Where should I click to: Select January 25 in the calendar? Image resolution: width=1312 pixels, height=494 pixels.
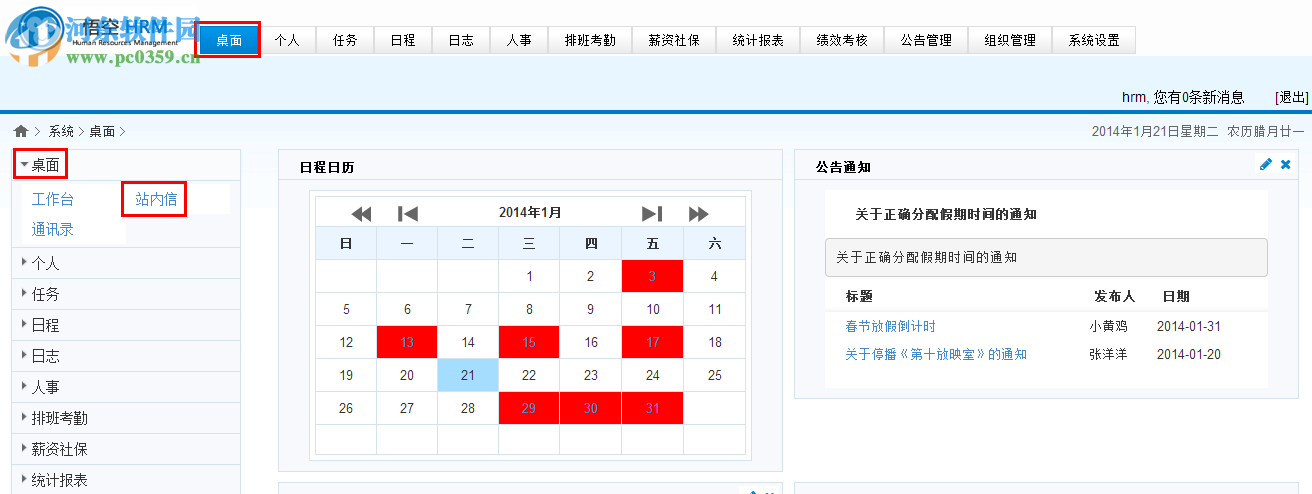[714, 375]
